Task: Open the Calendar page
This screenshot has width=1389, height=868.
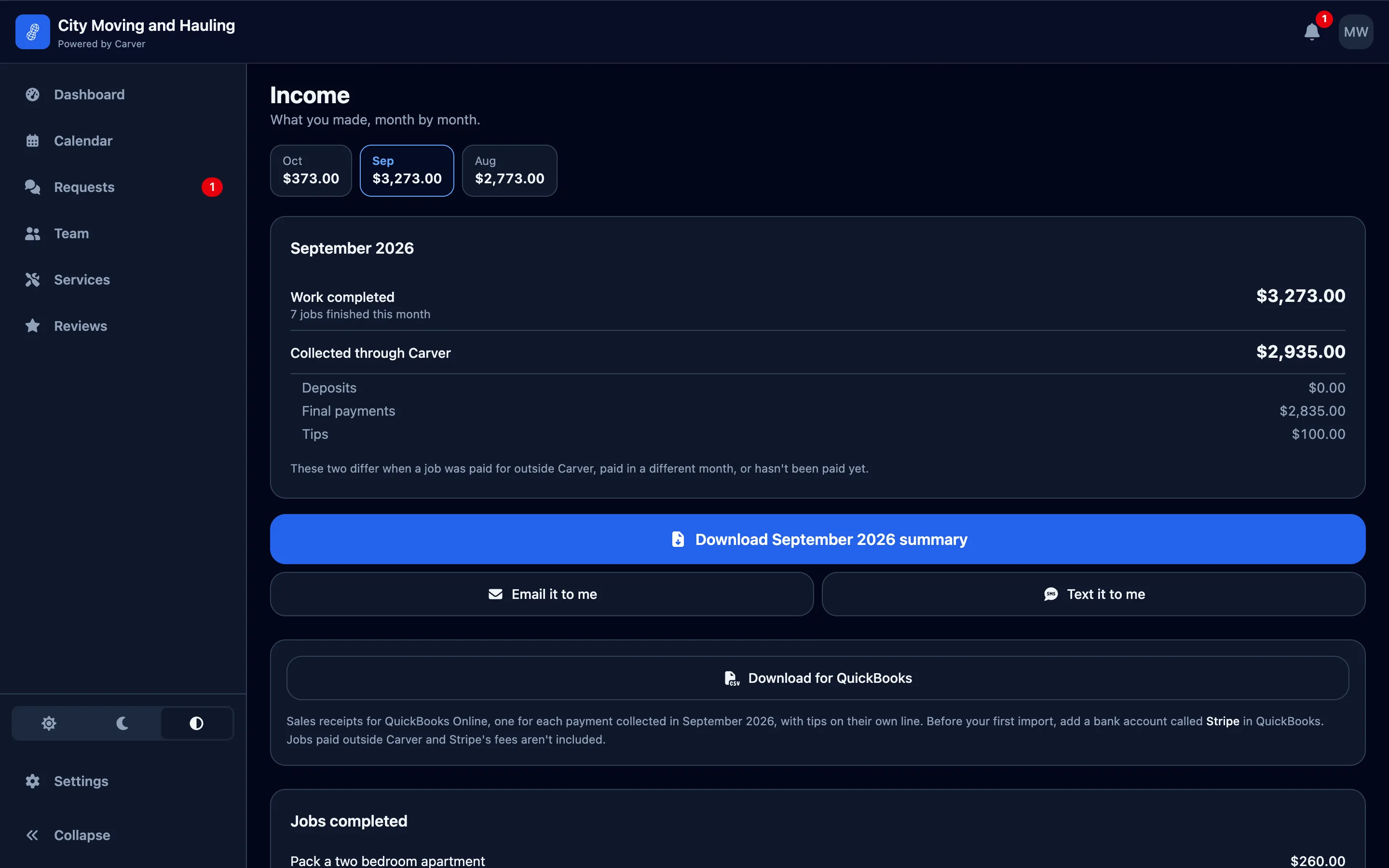Action: point(123,141)
